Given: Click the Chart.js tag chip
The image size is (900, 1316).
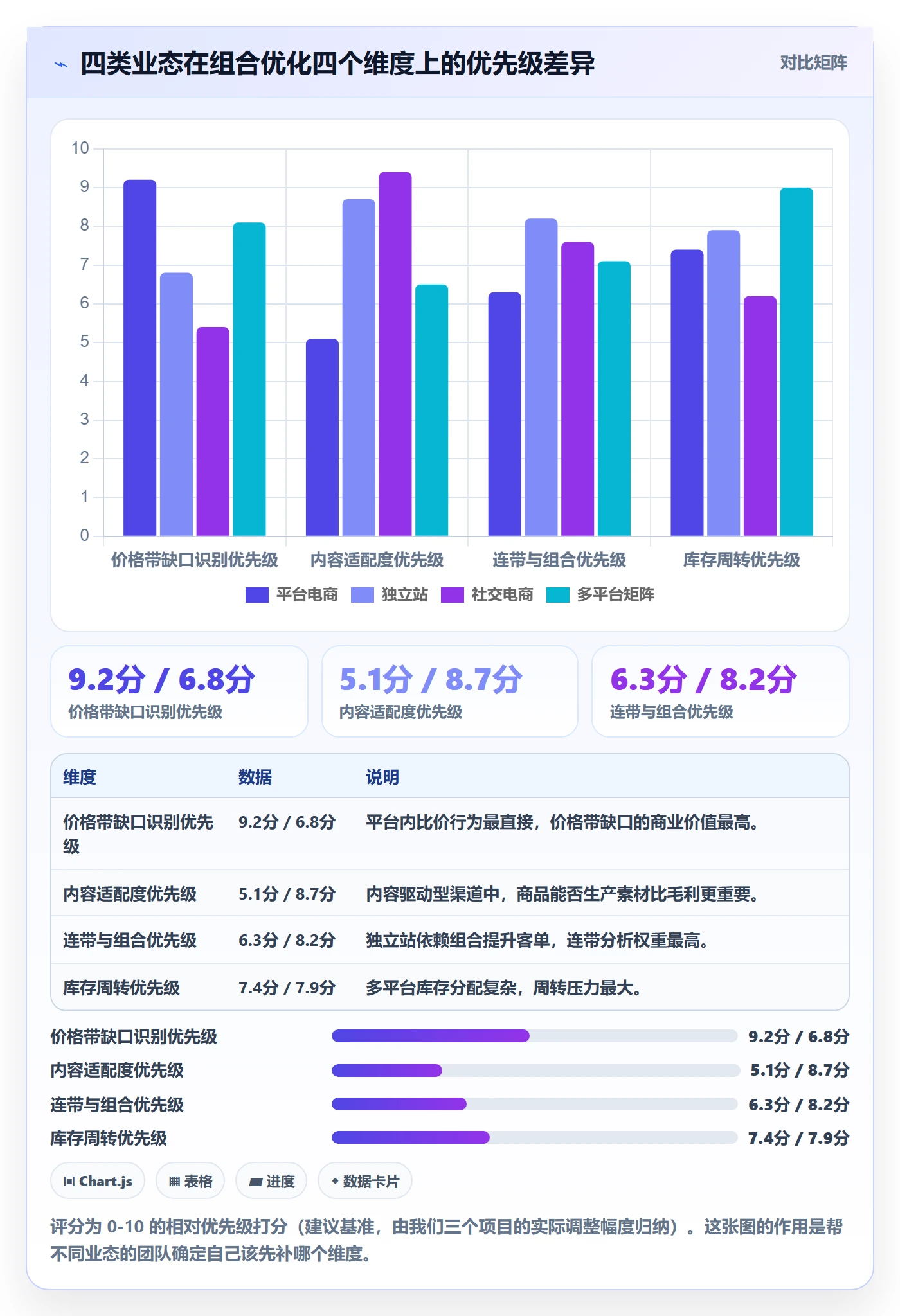Looking at the screenshot, I should 98,1180.
